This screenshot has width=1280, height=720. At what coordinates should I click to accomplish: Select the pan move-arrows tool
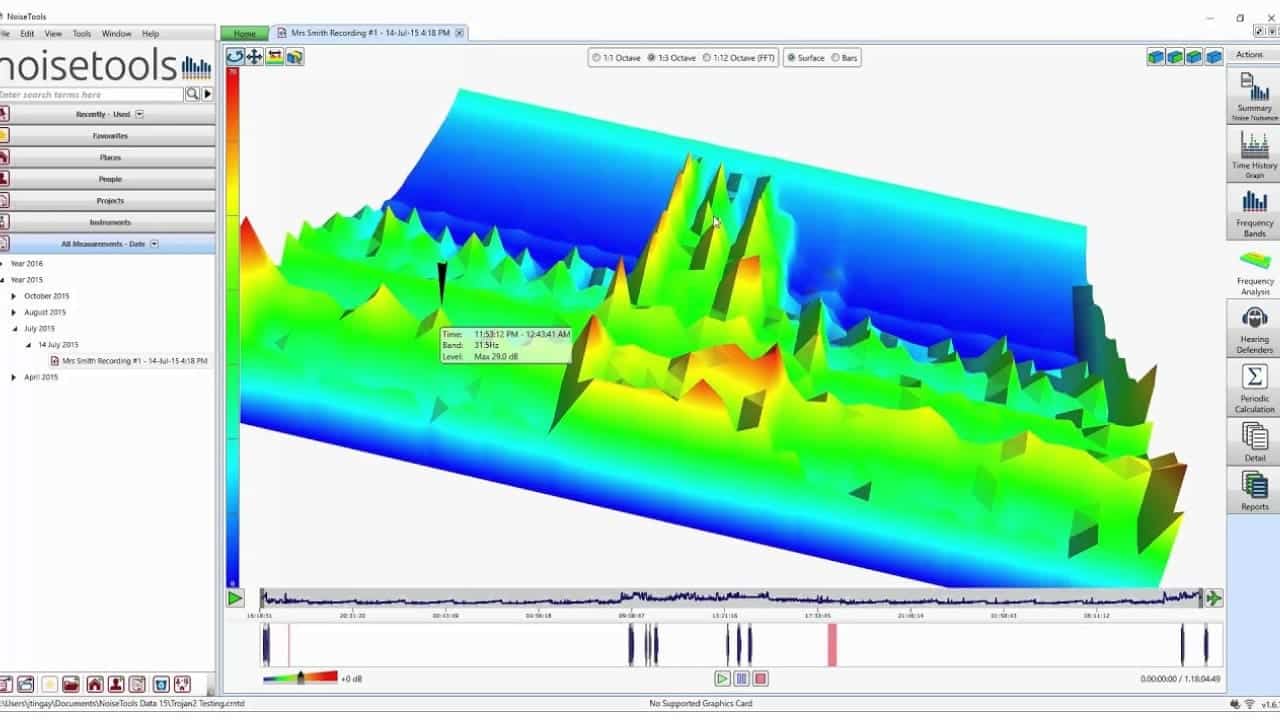point(254,57)
